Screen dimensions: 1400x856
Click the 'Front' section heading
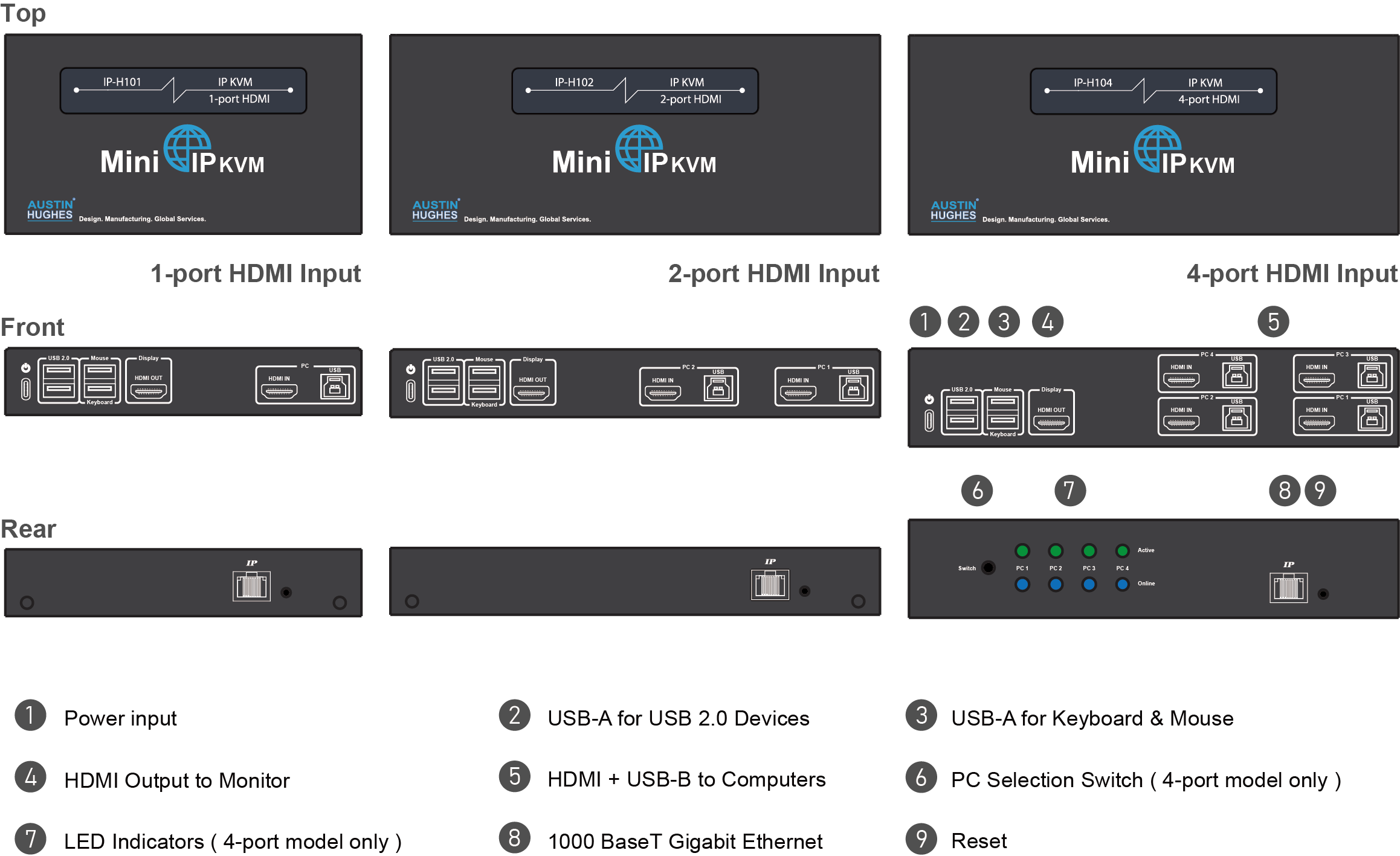coord(33,327)
